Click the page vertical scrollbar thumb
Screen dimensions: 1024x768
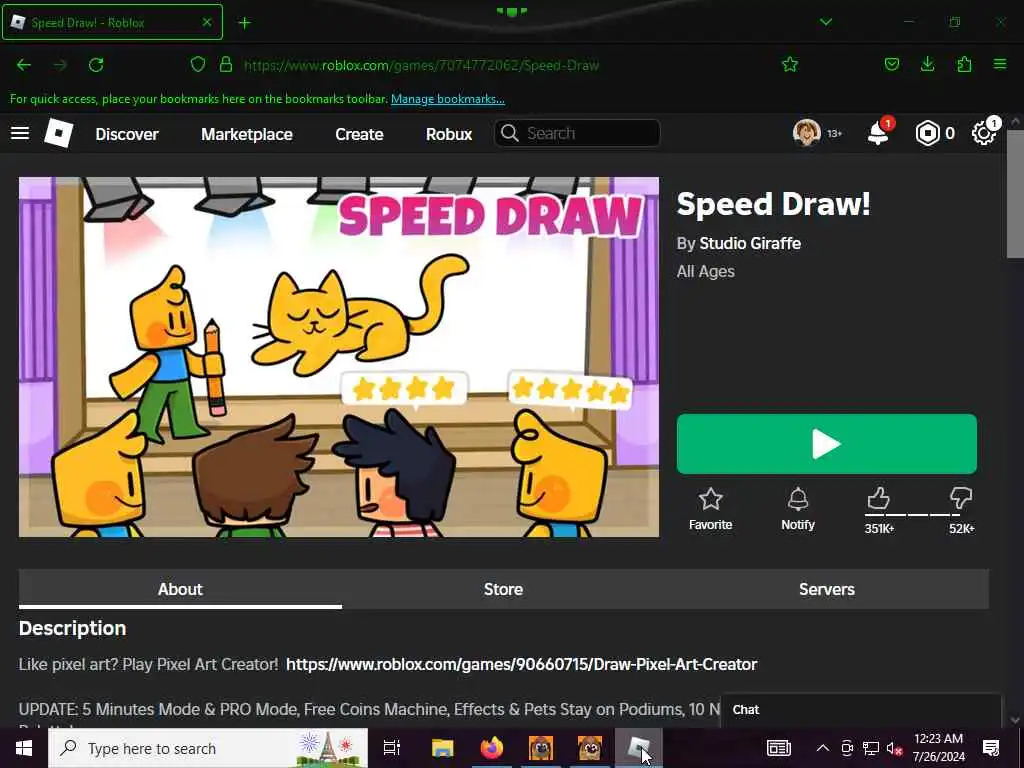(1015, 194)
